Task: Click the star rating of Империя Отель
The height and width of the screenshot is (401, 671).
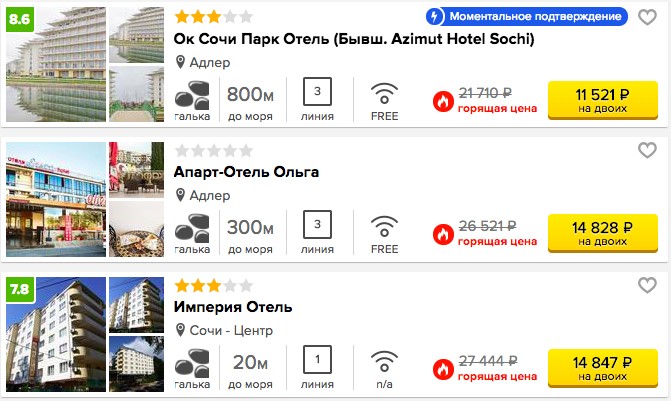Action: coord(214,285)
